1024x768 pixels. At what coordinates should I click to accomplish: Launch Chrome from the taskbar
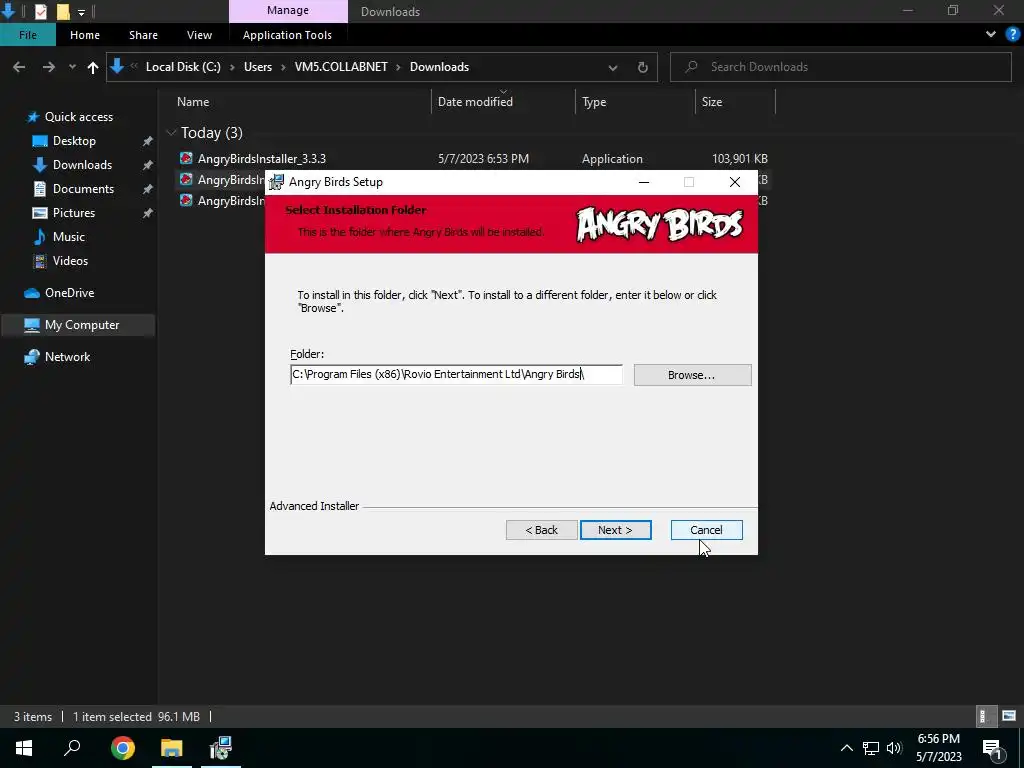point(122,748)
